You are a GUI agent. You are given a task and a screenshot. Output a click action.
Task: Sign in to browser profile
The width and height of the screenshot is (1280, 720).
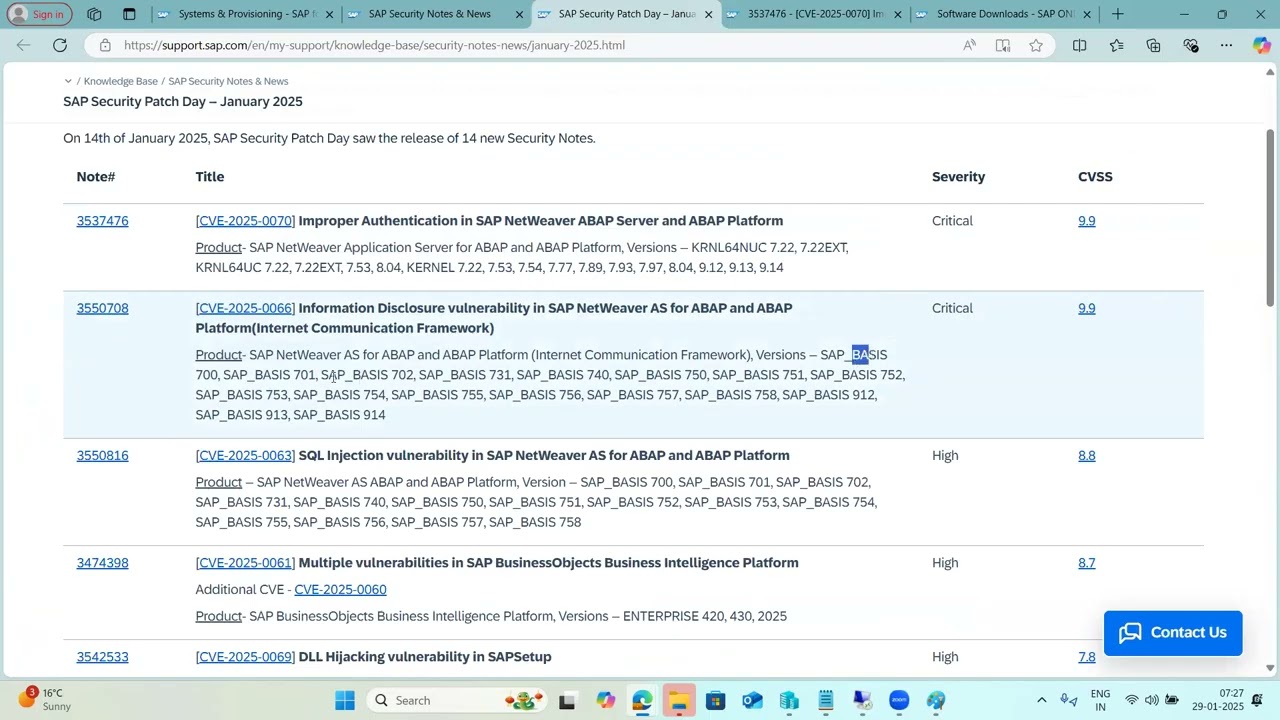[x=37, y=14]
